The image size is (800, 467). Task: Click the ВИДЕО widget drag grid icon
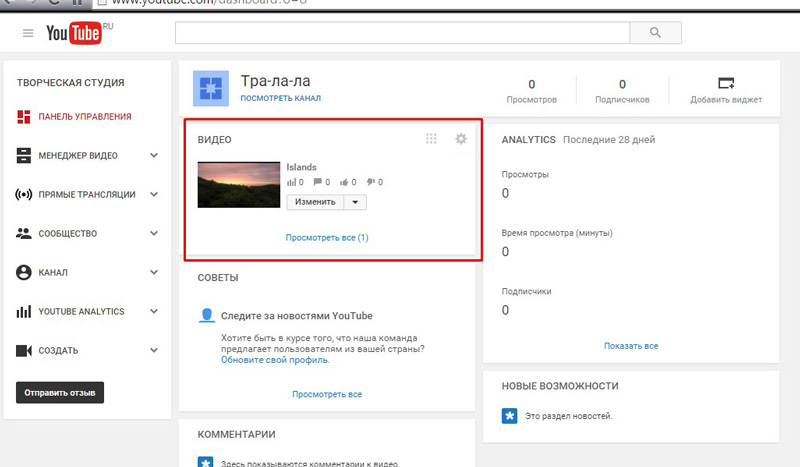(x=431, y=139)
